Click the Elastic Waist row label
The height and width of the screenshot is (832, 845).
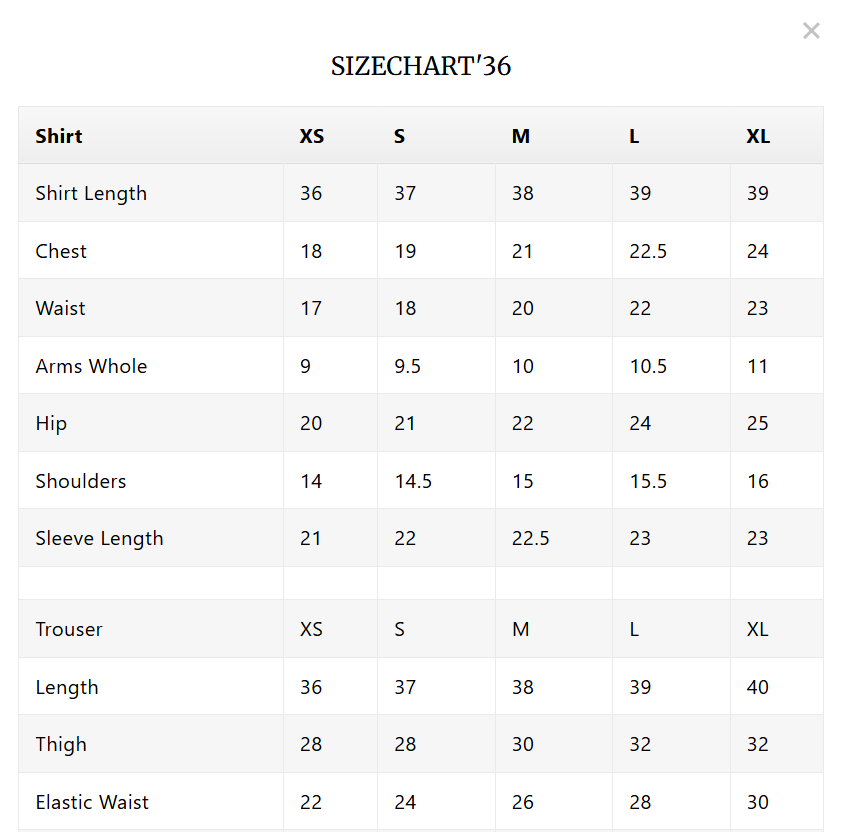92,802
